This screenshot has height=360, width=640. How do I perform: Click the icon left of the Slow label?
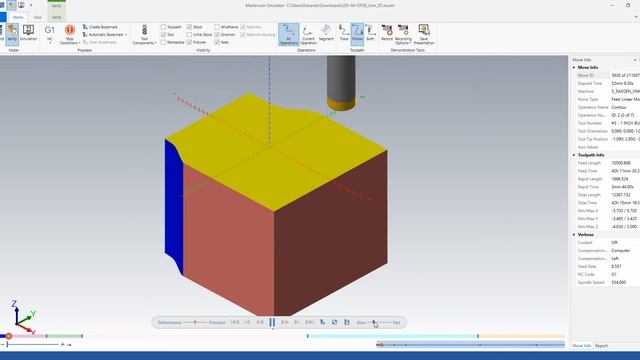coord(347,322)
